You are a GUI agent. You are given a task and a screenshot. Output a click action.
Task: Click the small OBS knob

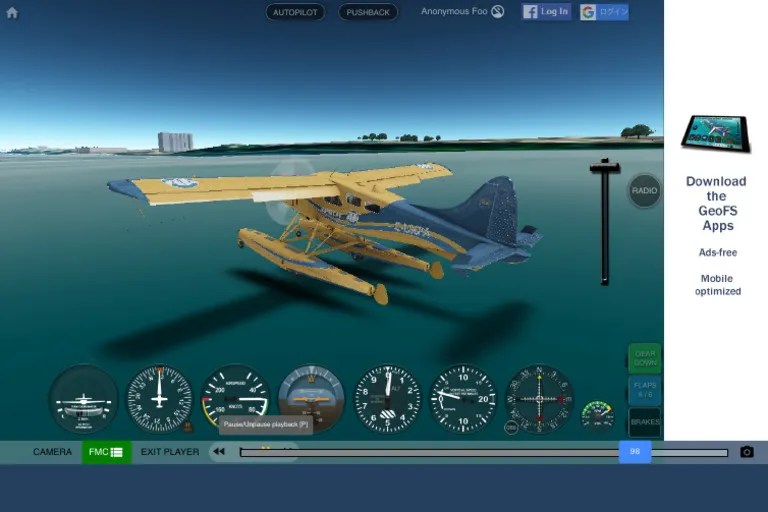click(x=511, y=427)
